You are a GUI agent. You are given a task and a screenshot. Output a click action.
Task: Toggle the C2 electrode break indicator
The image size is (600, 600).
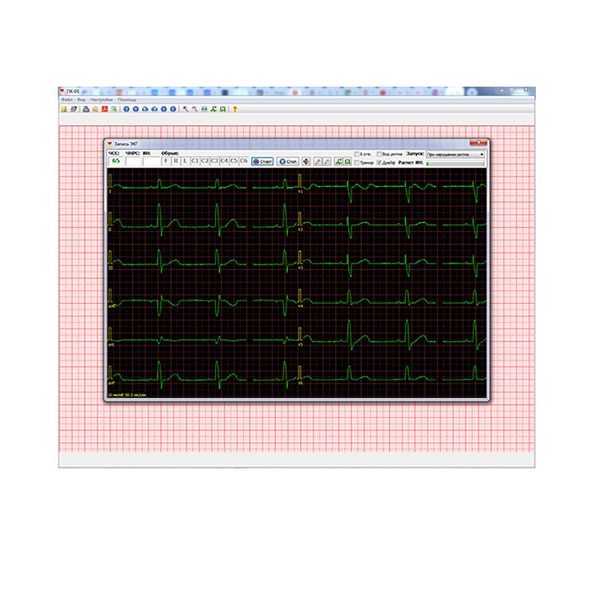pyautogui.click(x=205, y=161)
